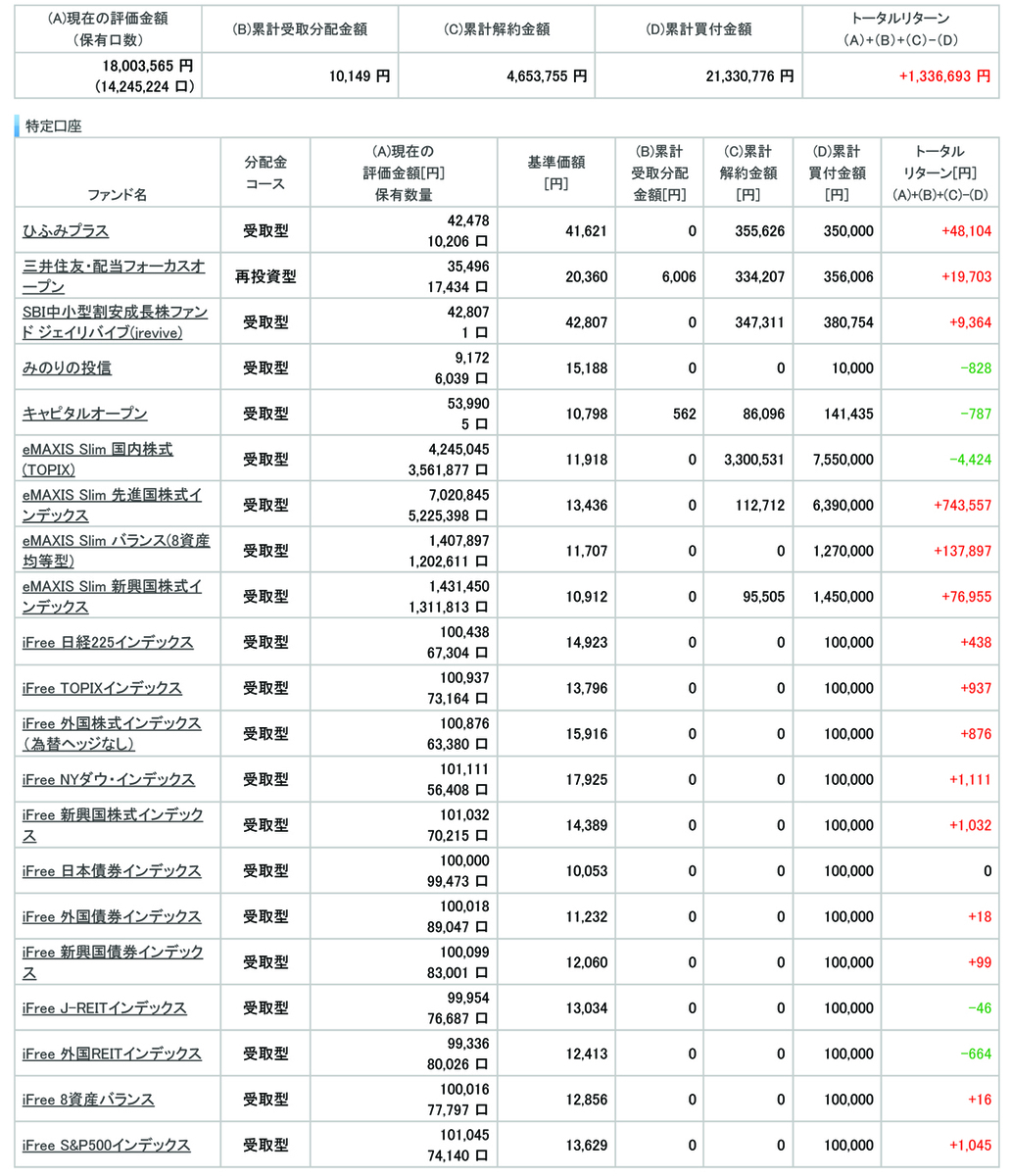
Task: Select みのりの投信 return value -828
Action: click(974, 368)
